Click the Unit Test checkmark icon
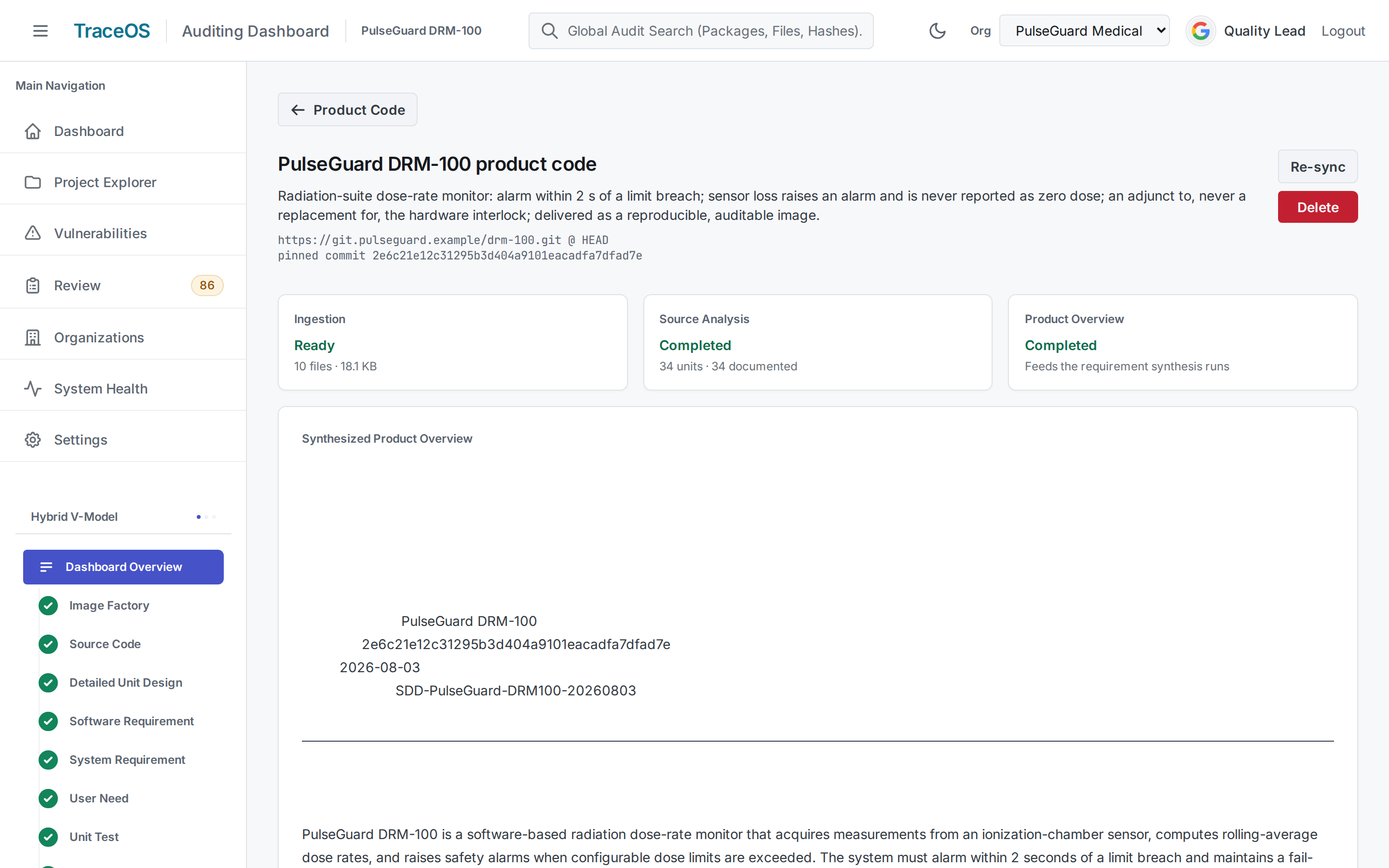Image resolution: width=1389 pixels, height=868 pixels. (x=48, y=837)
